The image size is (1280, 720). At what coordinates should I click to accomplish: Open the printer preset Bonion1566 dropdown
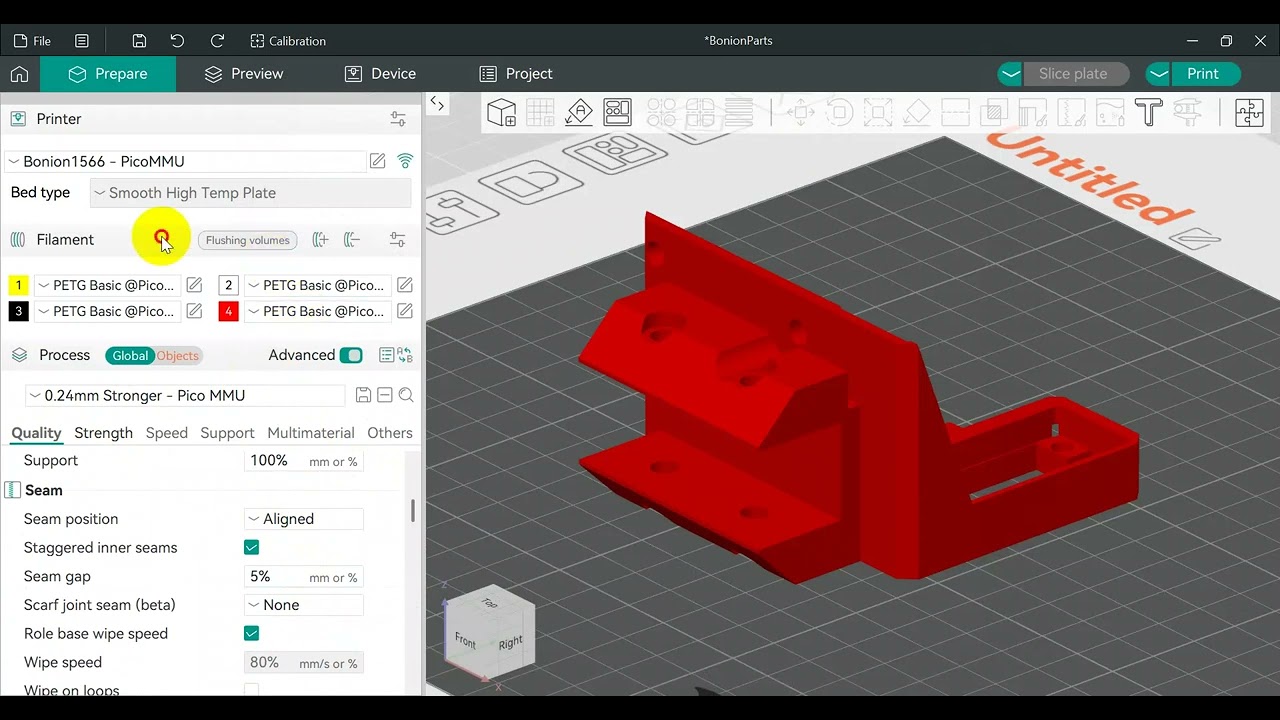pos(185,161)
